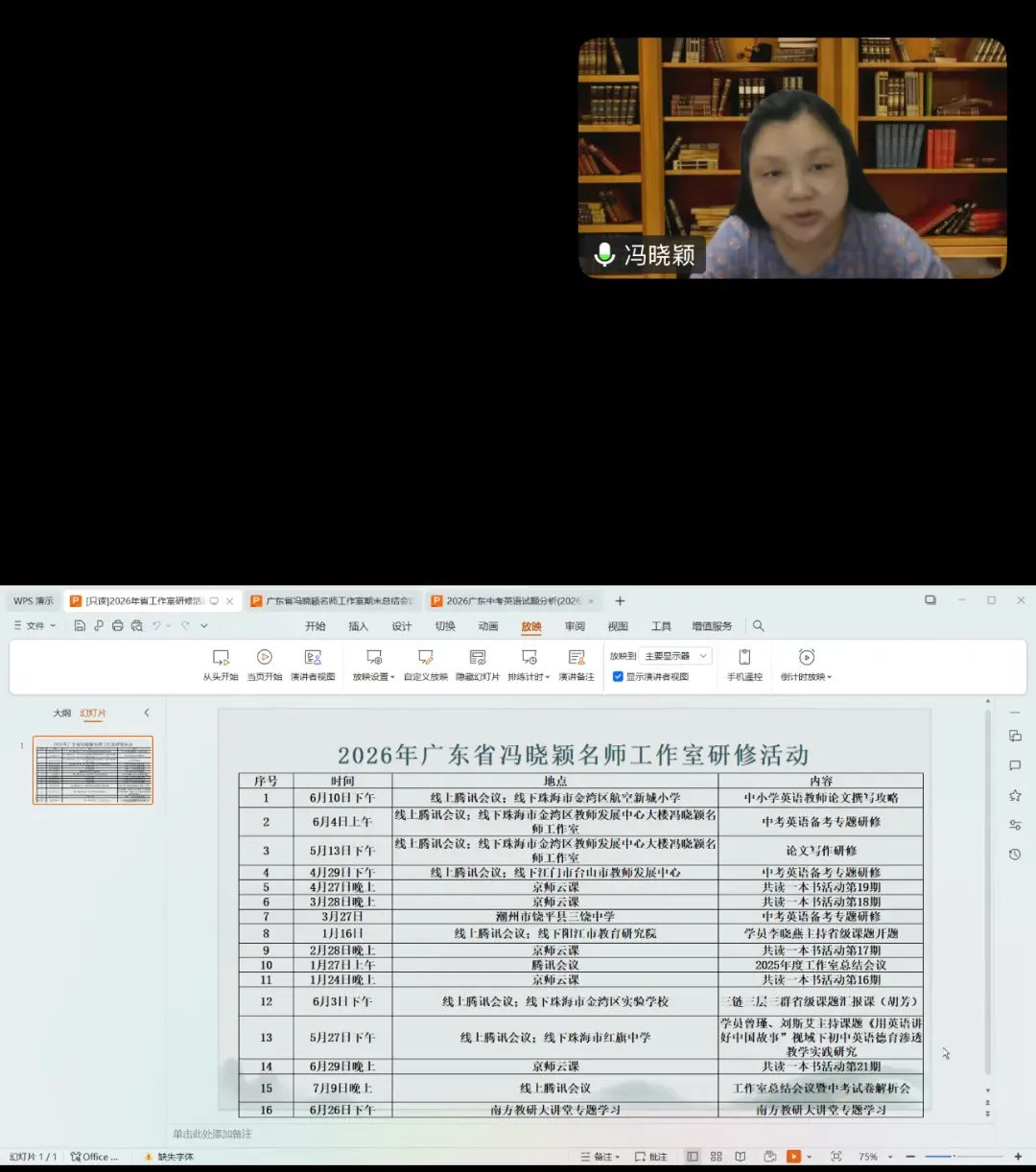Open 自定义放映 custom show
Screen dimensions: 1036x1172
[x=426, y=665]
